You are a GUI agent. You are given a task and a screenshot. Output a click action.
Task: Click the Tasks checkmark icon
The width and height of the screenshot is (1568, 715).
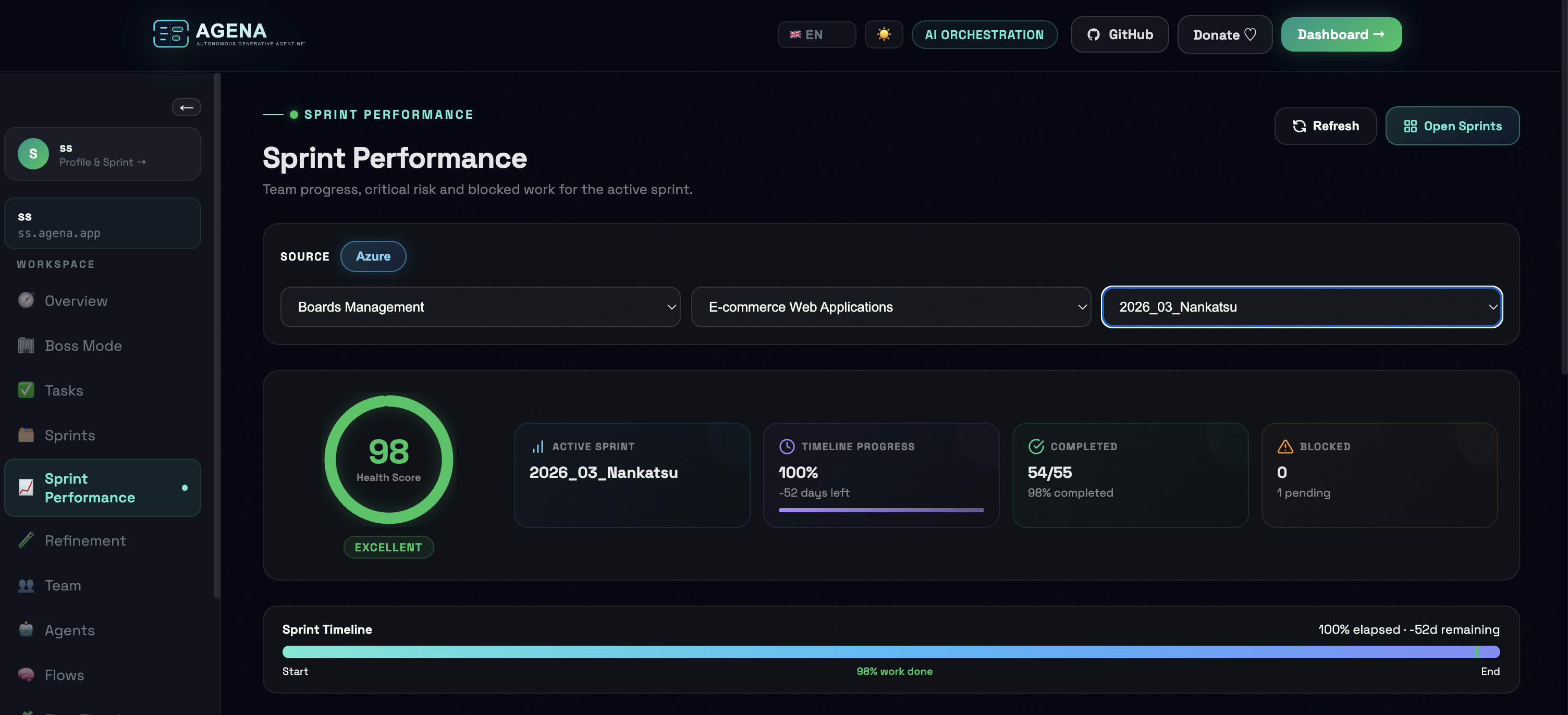point(26,390)
